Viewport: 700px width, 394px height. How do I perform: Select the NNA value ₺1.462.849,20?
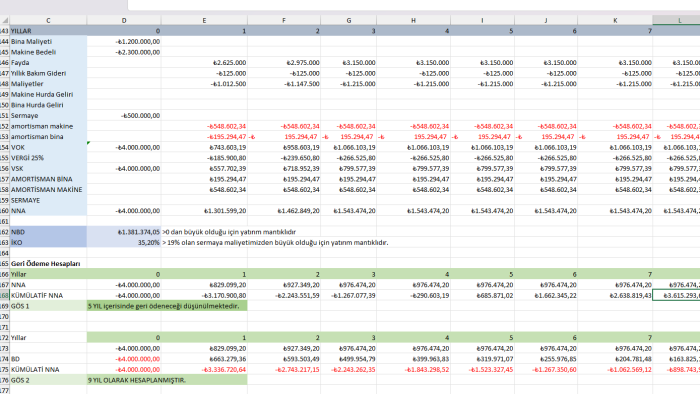pyautogui.click(x=284, y=211)
